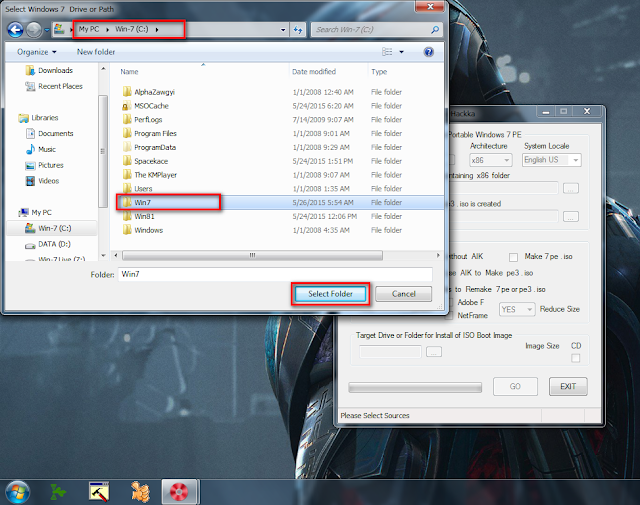Select the Program Files folder icon
Screen dimensions: 640x505
127,133
